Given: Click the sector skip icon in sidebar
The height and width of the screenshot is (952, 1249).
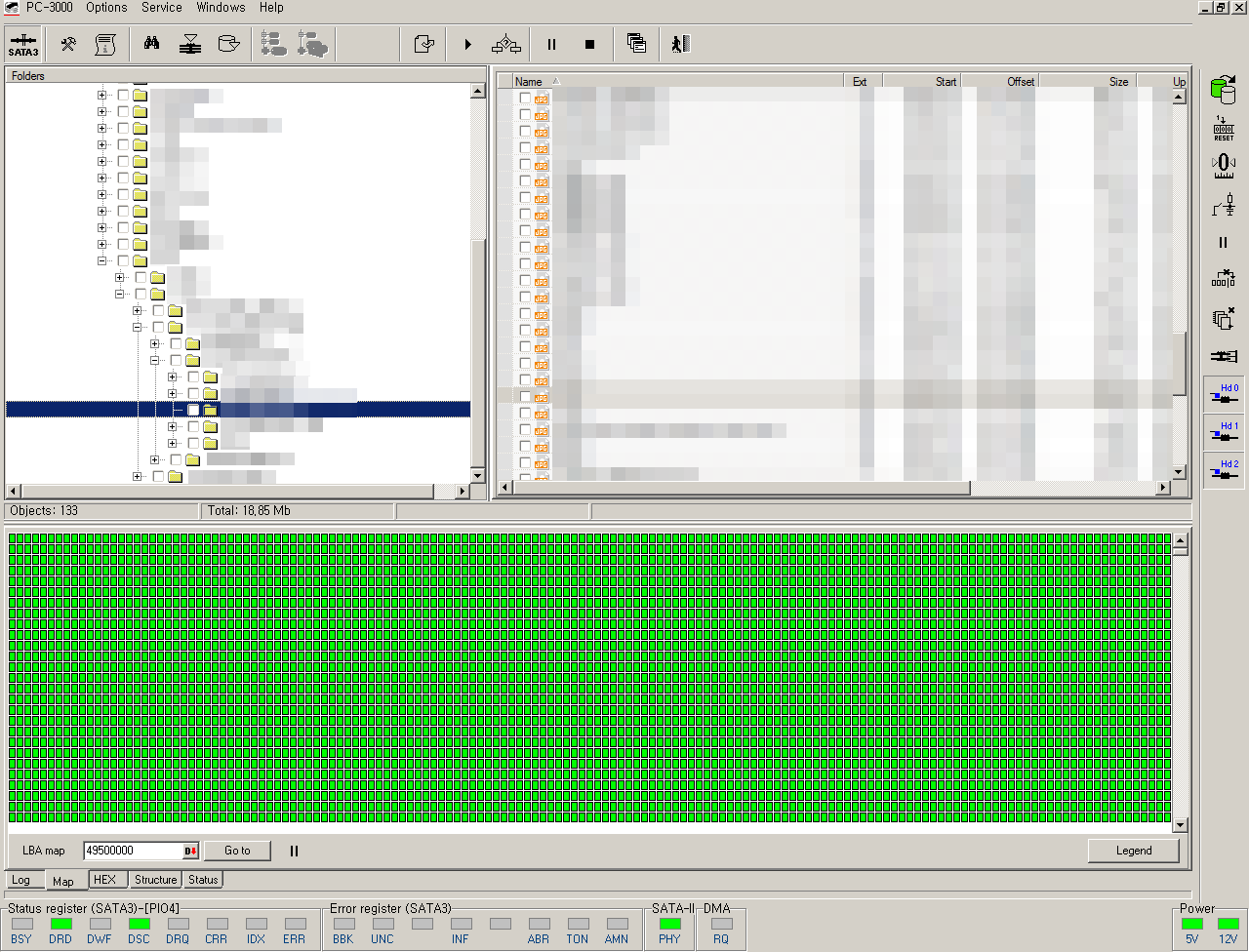Looking at the screenshot, I should [x=1224, y=280].
